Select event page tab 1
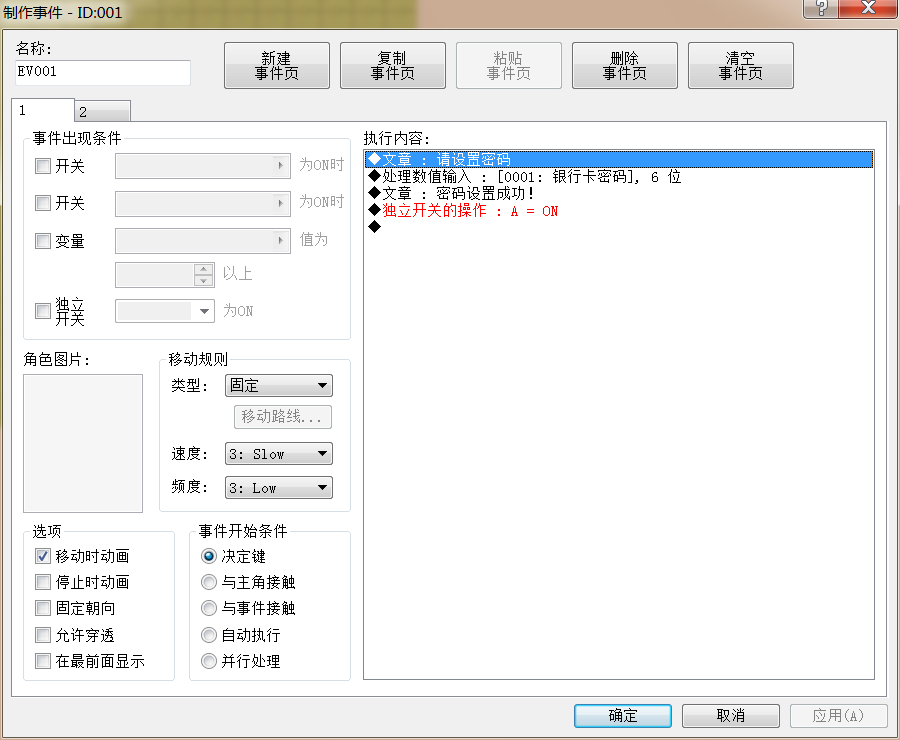The height and width of the screenshot is (740, 900). click(x=42, y=110)
